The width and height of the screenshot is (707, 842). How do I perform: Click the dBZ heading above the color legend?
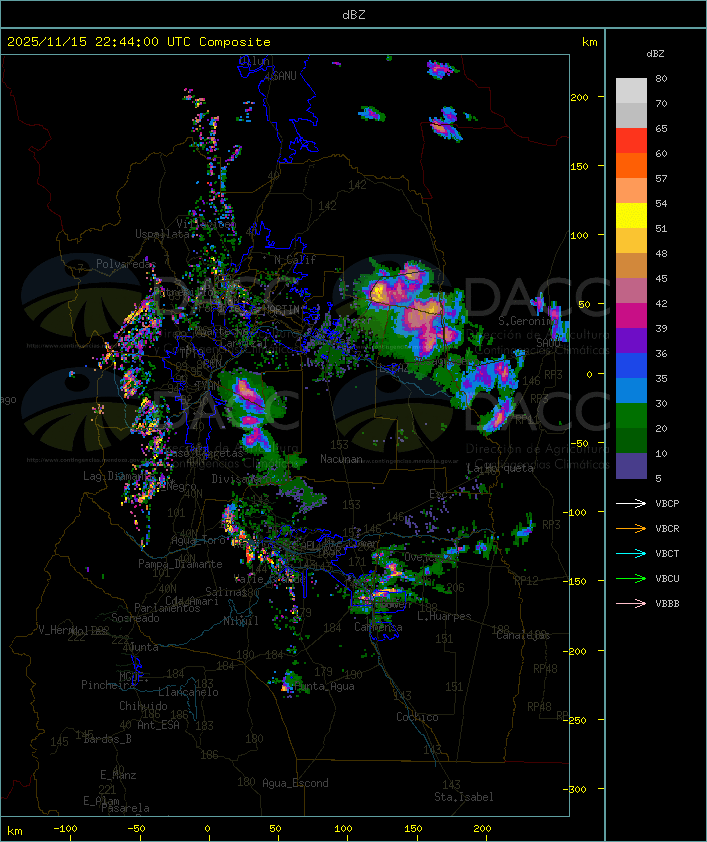coord(655,54)
